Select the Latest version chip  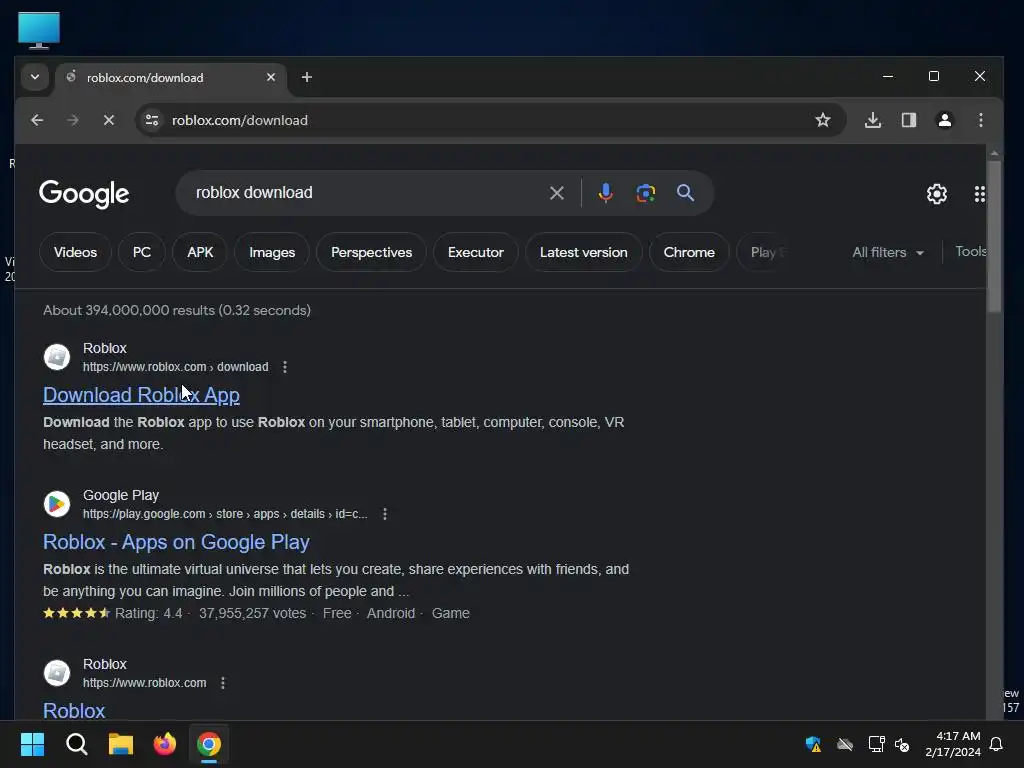(x=584, y=252)
